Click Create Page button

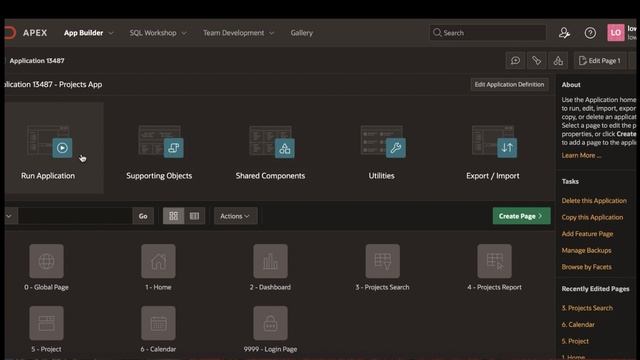point(521,216)
